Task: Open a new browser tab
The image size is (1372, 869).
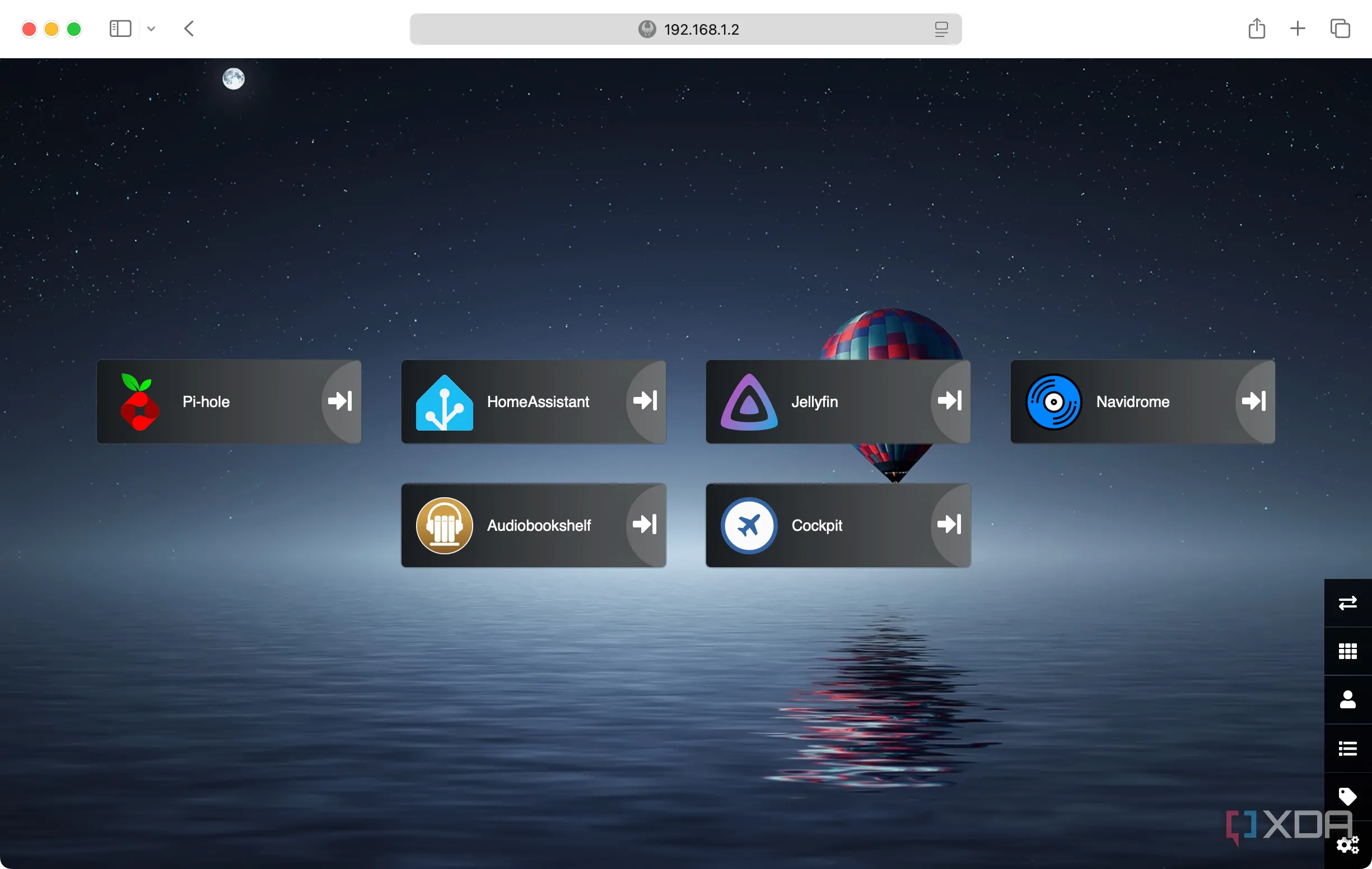Action: (x=1298, y=28)
